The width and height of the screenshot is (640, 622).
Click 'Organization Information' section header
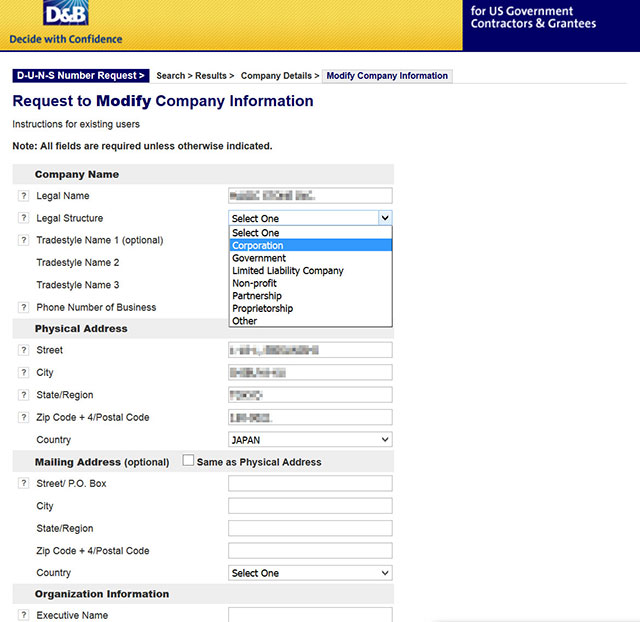click(x=102, y=594)
